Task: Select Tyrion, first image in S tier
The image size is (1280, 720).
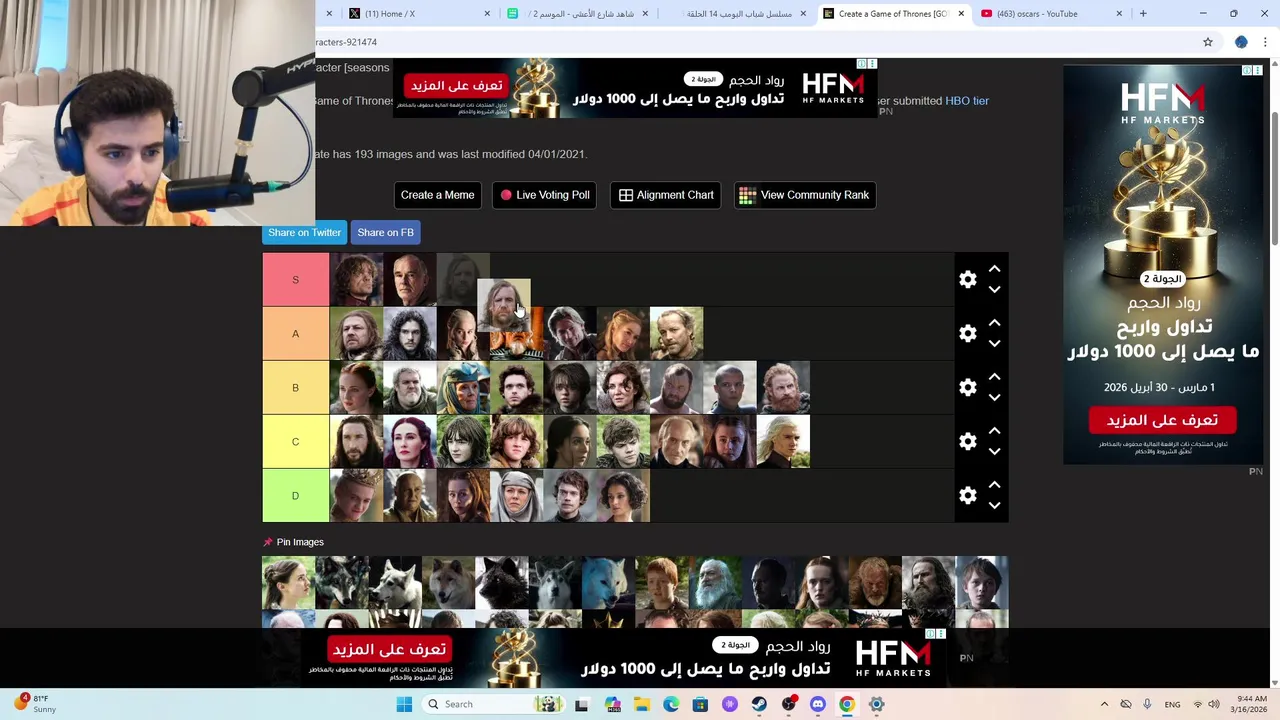Action: 356,280
